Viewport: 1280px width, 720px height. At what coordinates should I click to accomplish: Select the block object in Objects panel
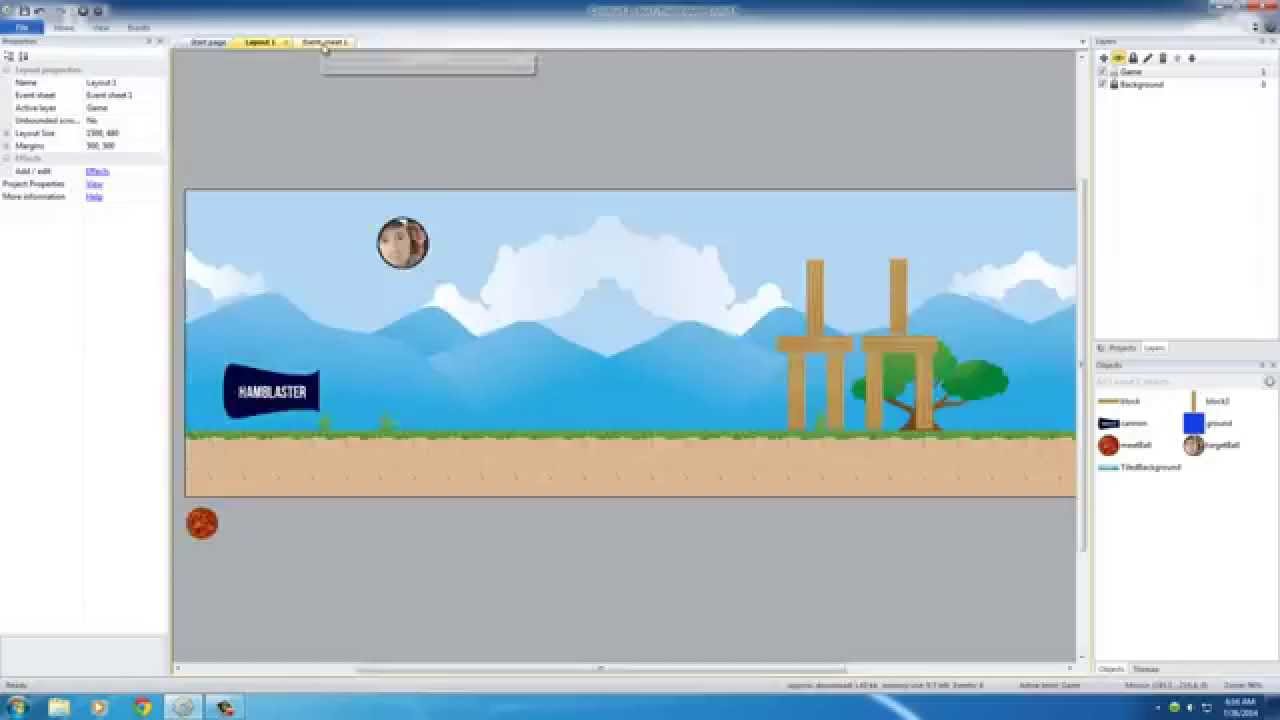pos(1120,401)
